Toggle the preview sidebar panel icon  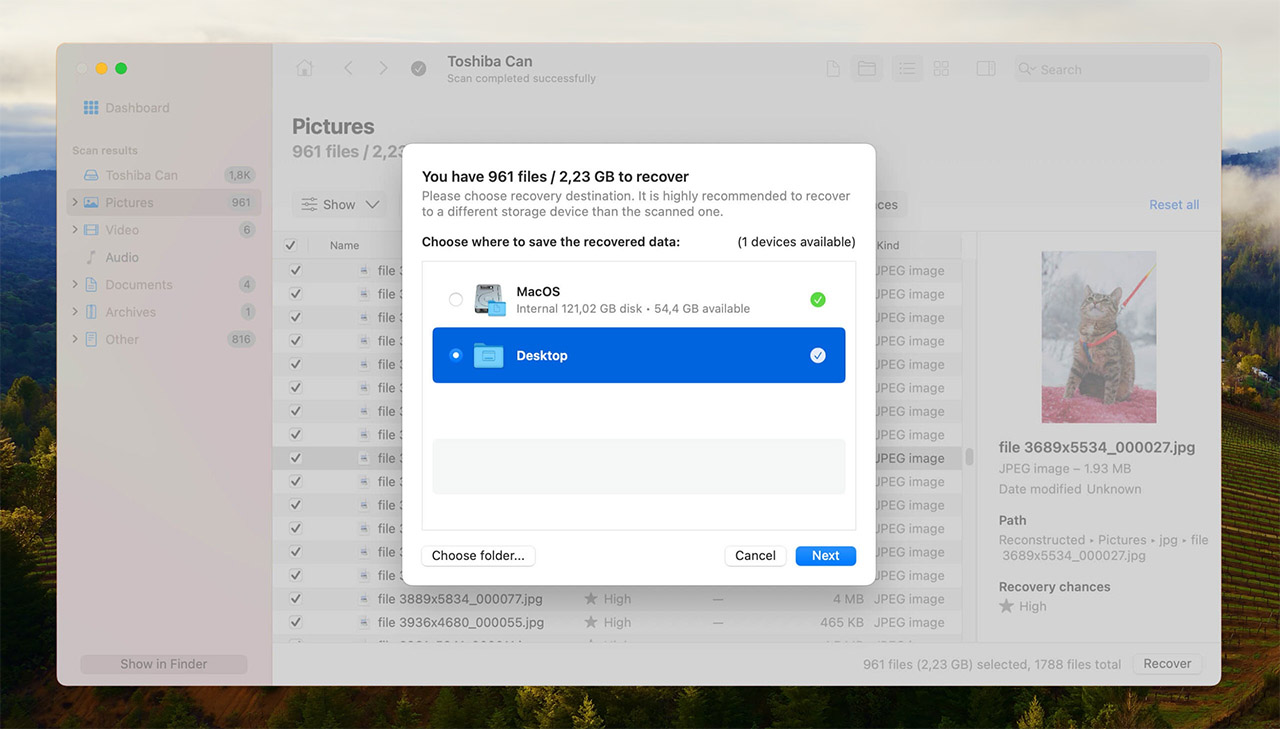[986, 69]
